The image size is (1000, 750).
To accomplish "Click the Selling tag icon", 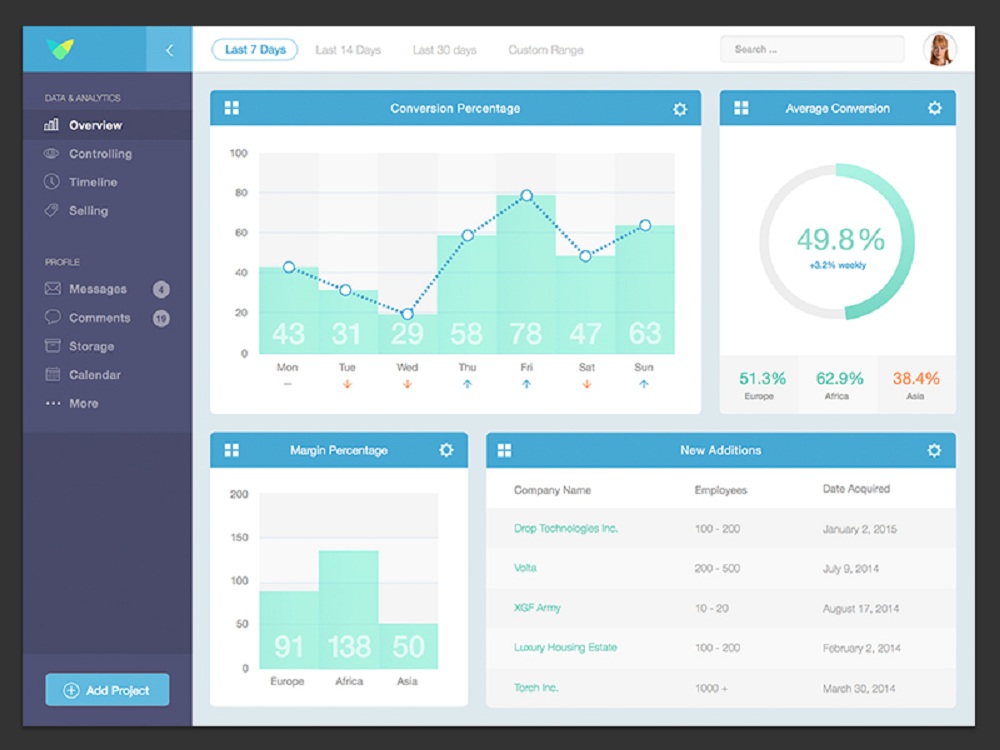I will 49,210.
